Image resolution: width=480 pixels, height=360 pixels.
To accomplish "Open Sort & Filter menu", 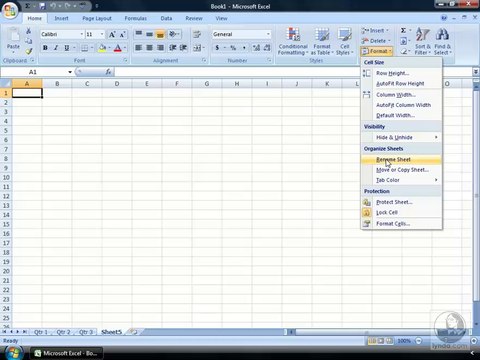I will click(423, 41).
